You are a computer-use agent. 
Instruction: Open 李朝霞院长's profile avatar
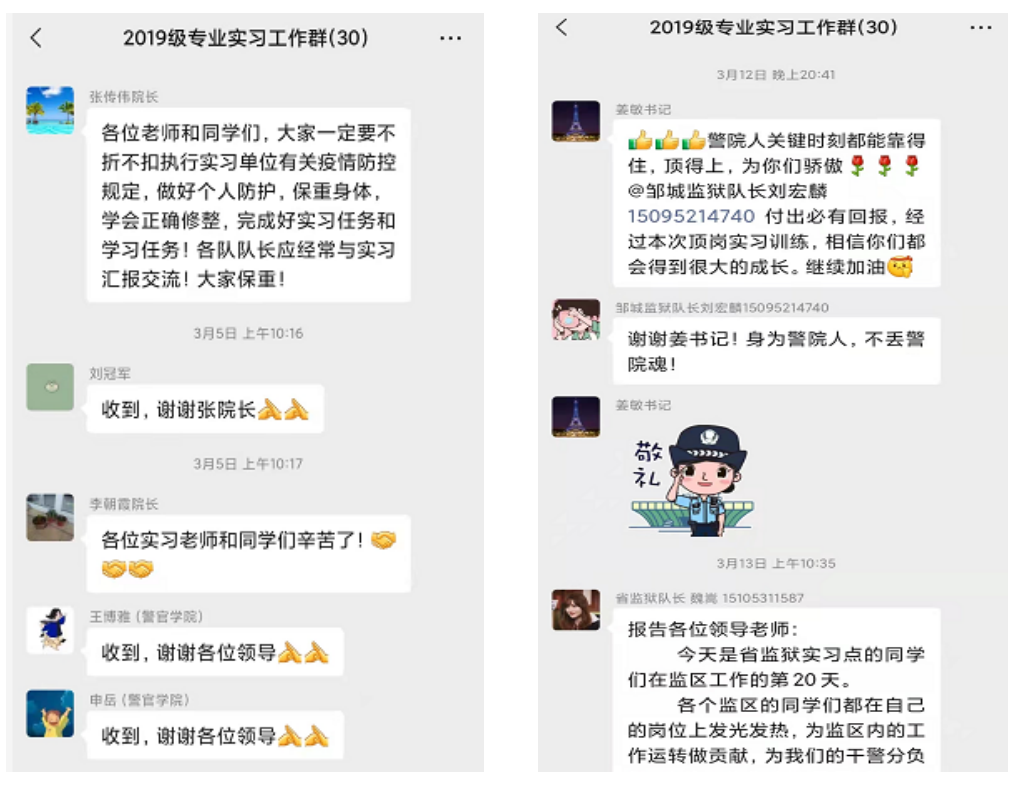pyautogui.click(x=50, y=517)
